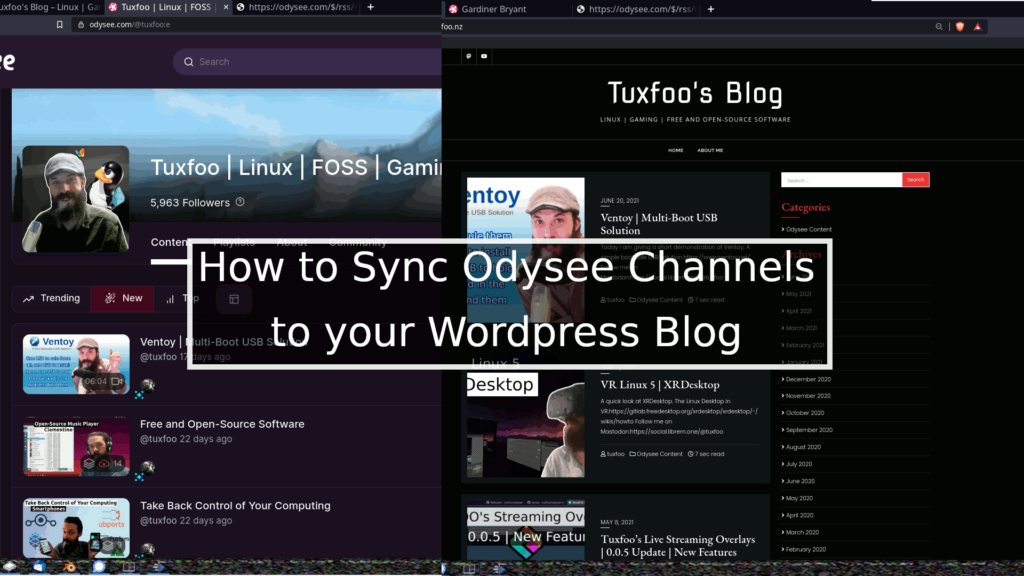Open the Brave Shields lion icon
1024x576 pixels.
pyautogui.click(x=960, y=27)
